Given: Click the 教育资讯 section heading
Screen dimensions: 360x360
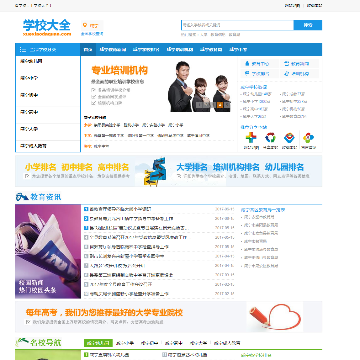Looking at the screenshot, I should click(x=46, y=197).
